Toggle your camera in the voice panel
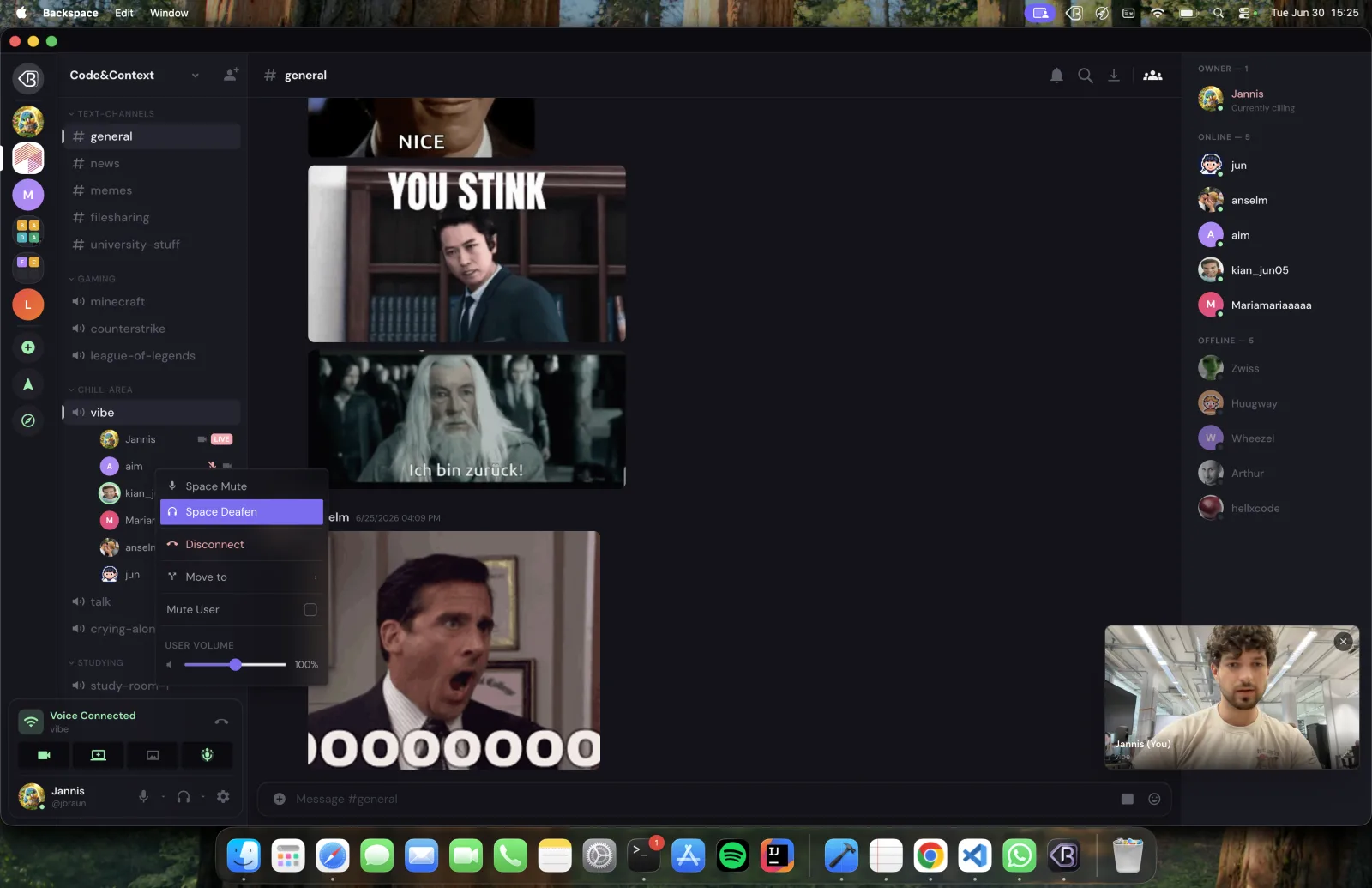The image size is (1372, 888). (x=44, y=755)
